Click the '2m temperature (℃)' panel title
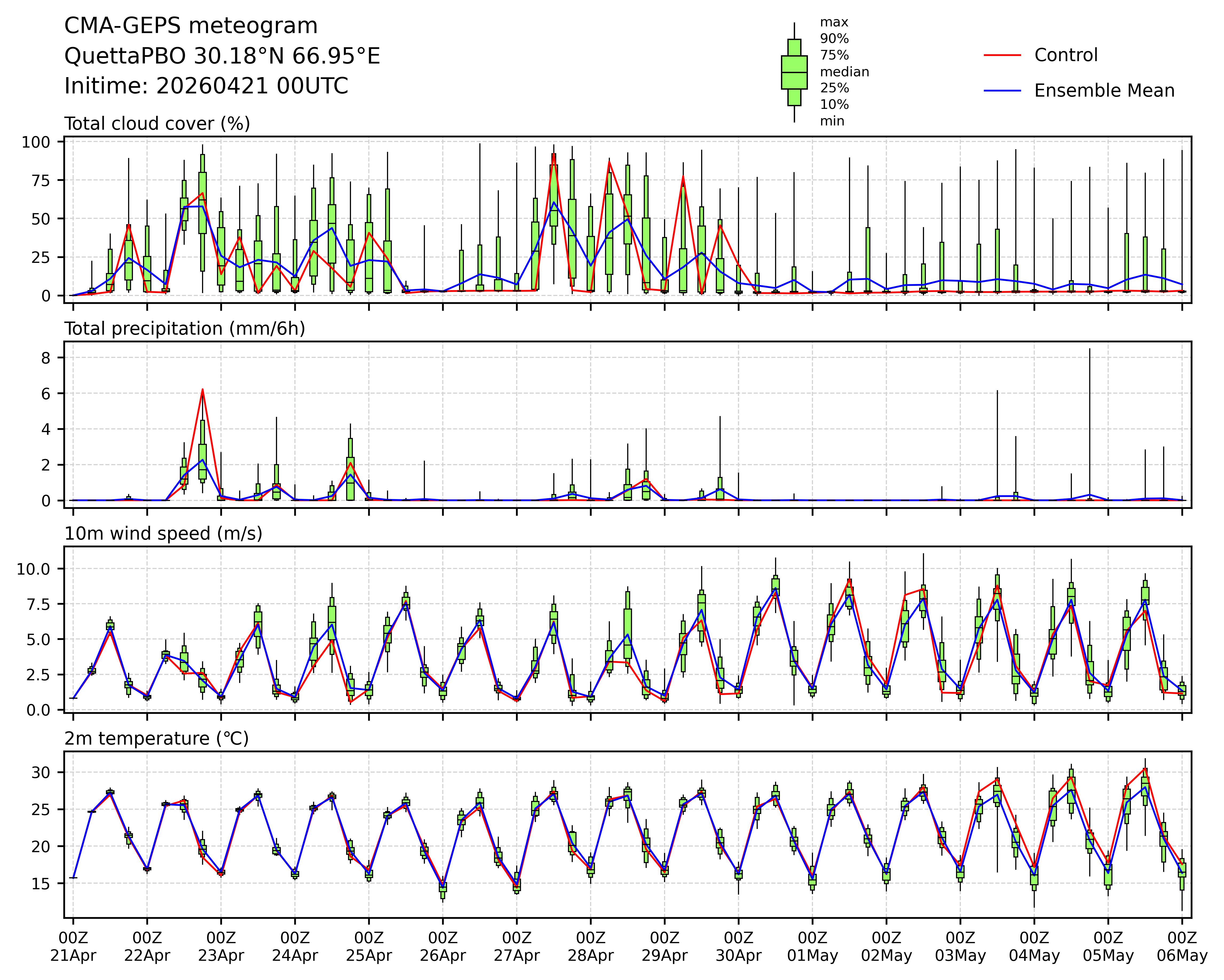The height and width of the screenshot is (980, 1224). (156, 739)
